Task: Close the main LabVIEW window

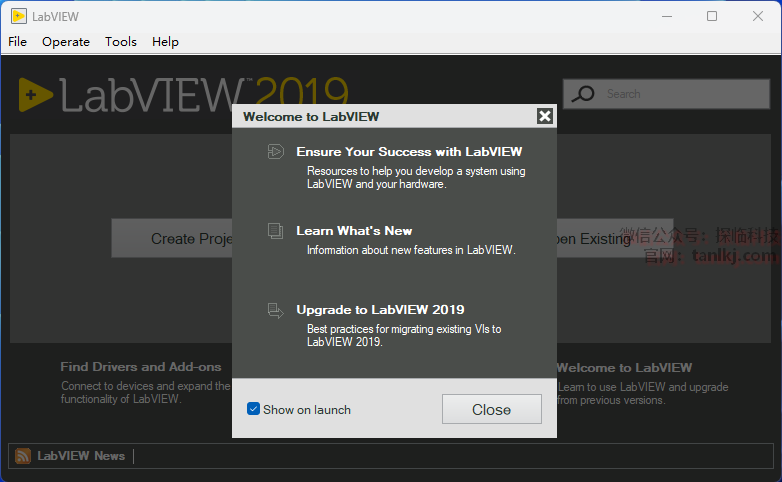Action: (758, 16)
